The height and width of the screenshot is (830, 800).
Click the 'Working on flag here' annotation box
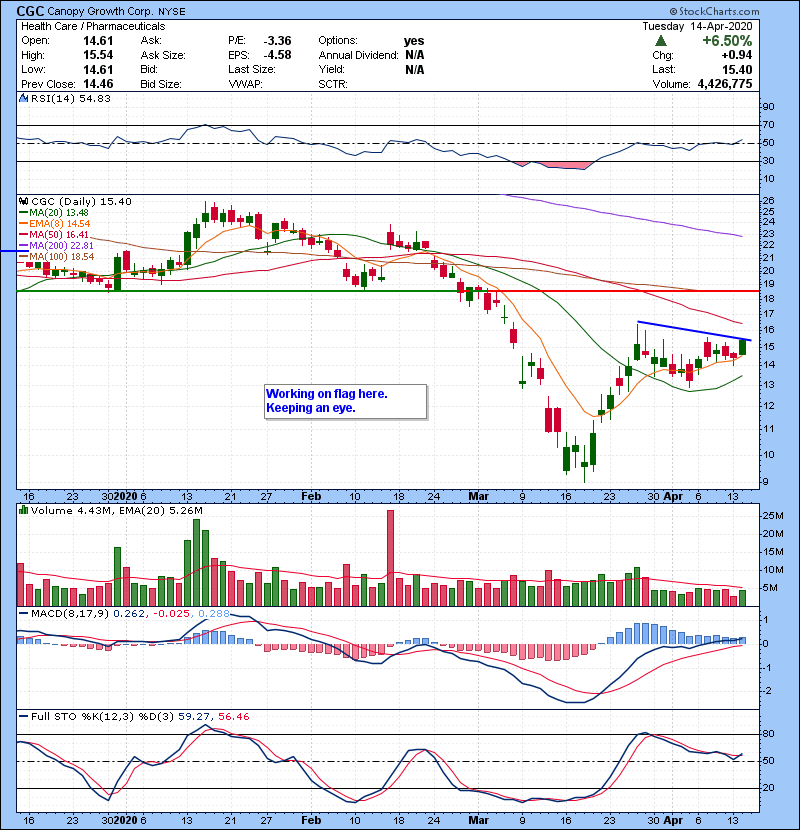345,401
